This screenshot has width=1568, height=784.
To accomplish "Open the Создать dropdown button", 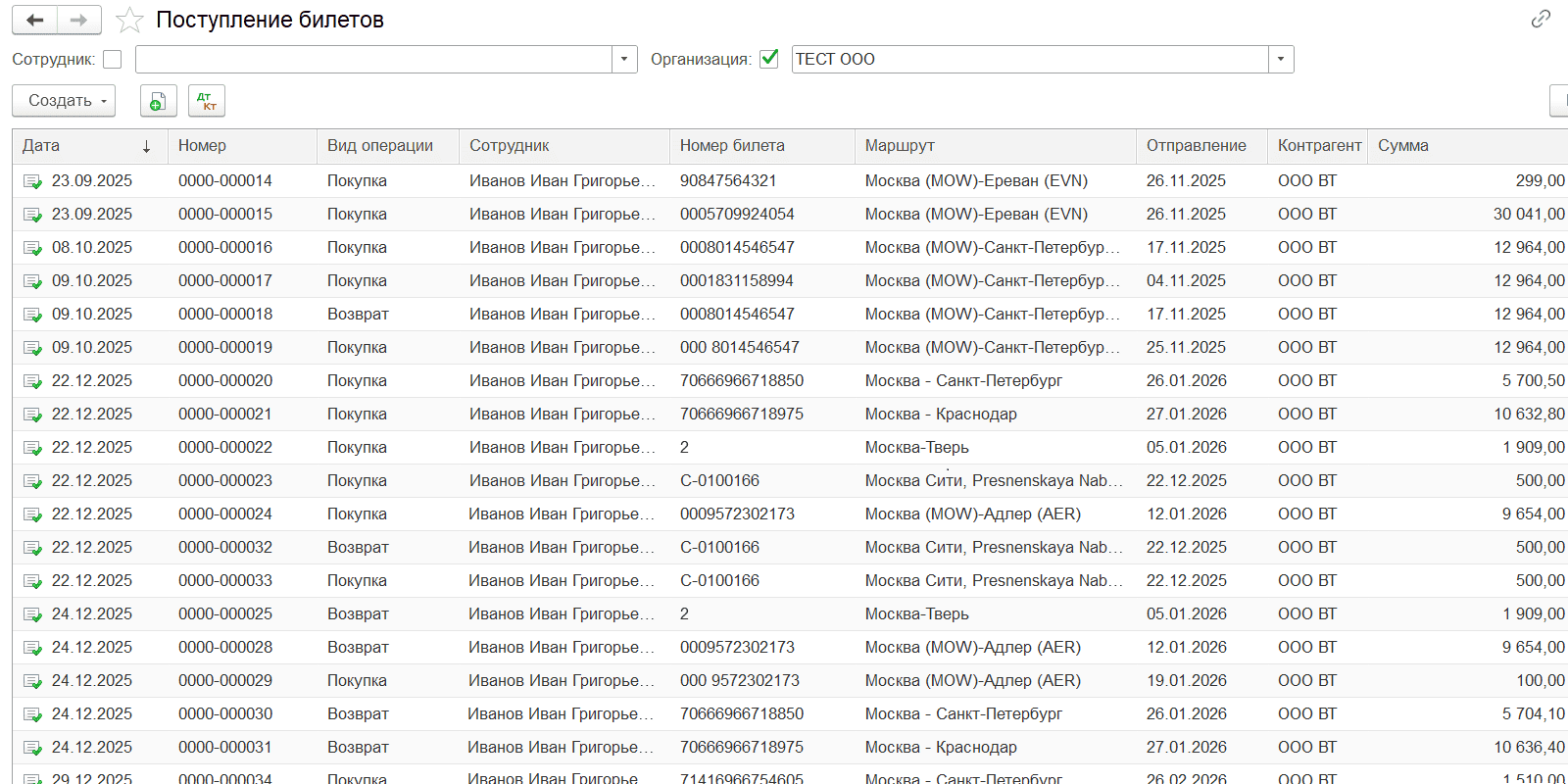I will pos(64,101).
